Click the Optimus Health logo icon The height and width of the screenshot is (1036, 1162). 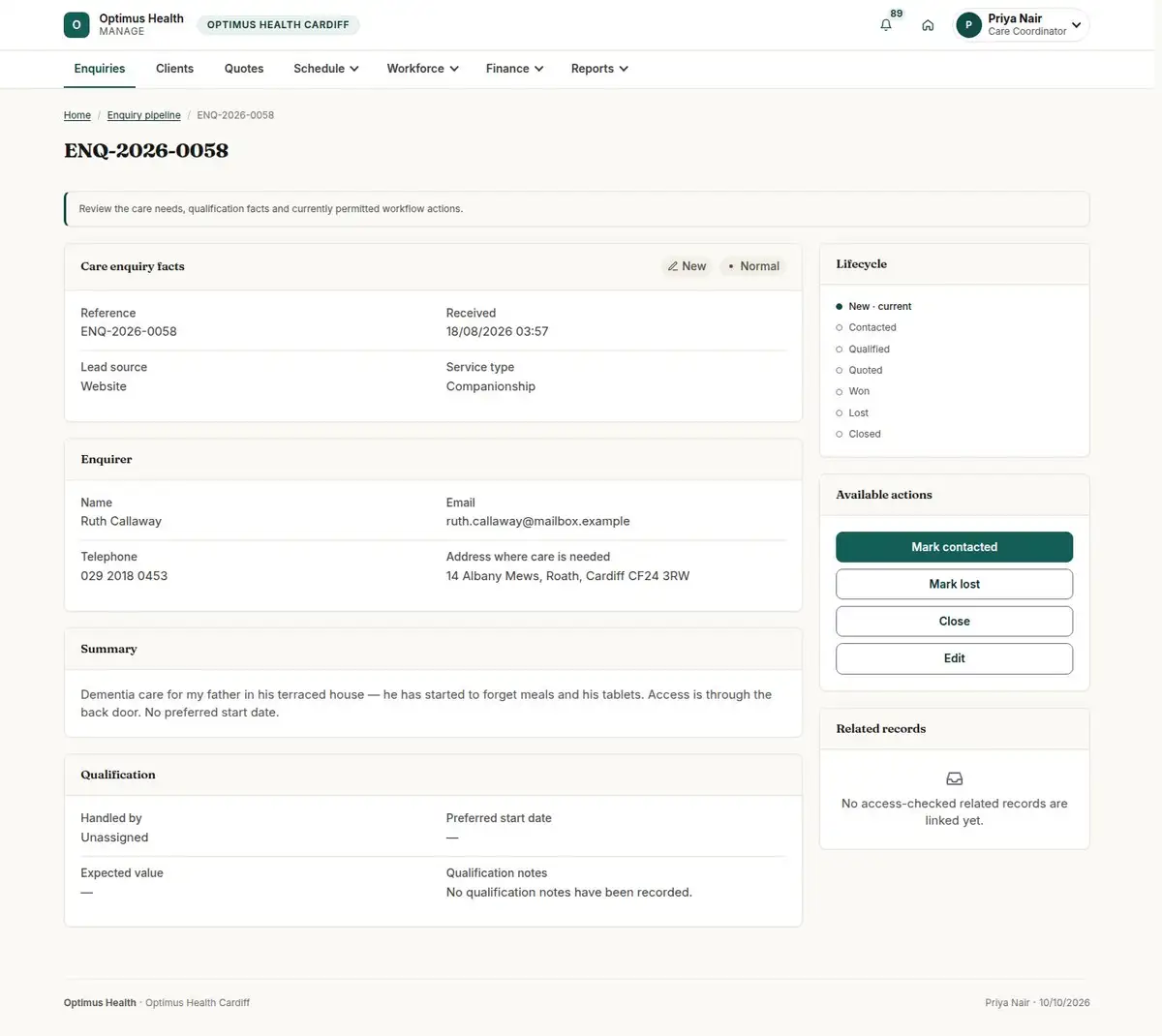coord(76,25)
